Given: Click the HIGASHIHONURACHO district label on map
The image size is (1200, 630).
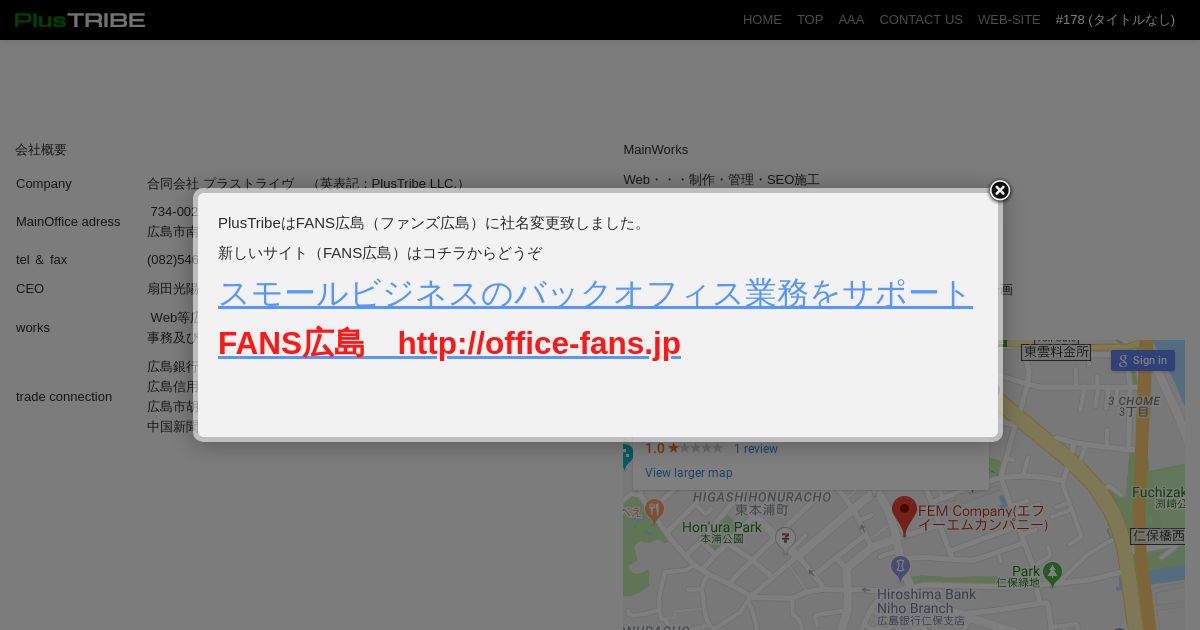Looking at the screenshot, I should point(762,497).
